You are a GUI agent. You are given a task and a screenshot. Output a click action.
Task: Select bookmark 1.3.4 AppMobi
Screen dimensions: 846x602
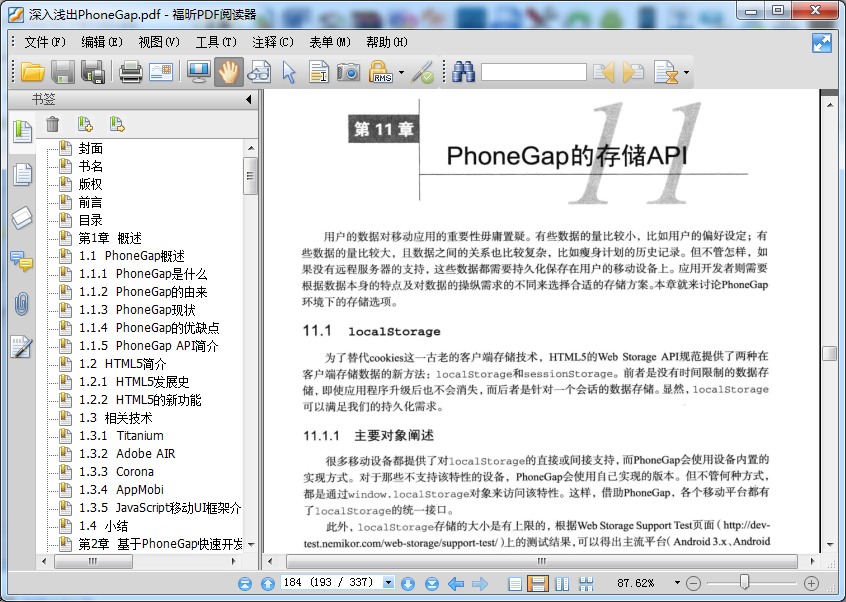click(x=121, y=490)
